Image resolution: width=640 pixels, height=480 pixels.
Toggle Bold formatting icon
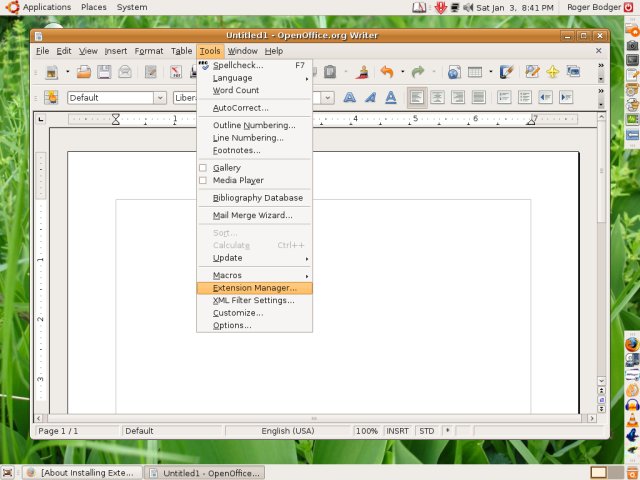[x=350, y=98]
